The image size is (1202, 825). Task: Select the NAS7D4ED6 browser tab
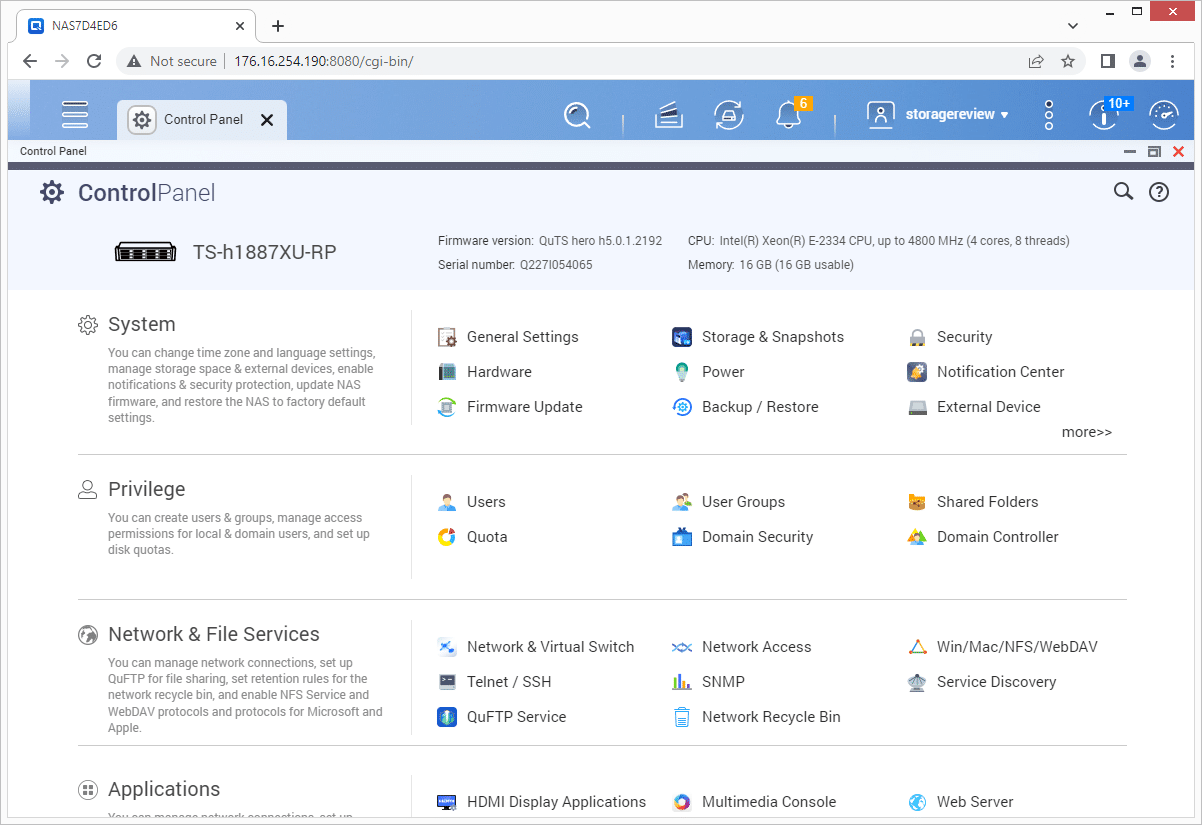click(x=137, y=27)
